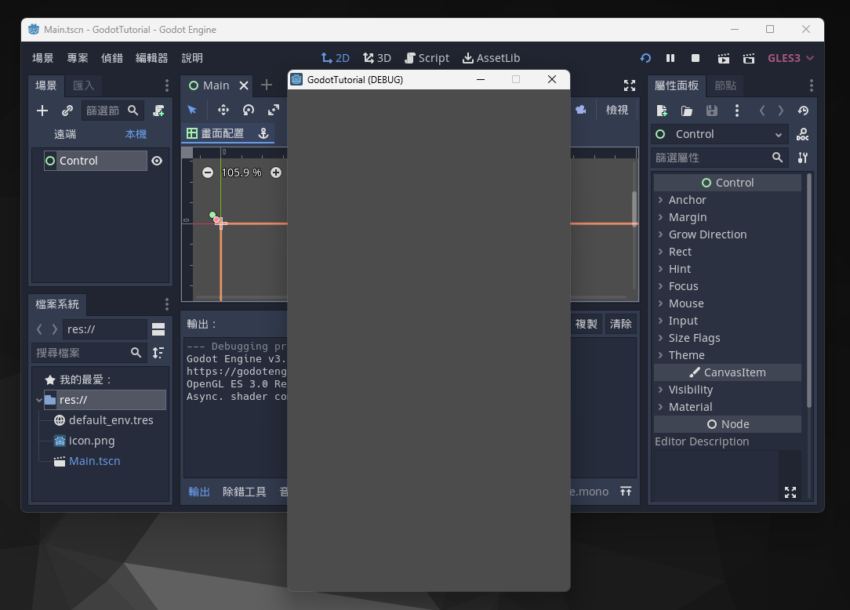Image resolution: width=850 pixels, height=610 pixels.
Task: Attach a script to the Control node
Action: coord(159,111)
